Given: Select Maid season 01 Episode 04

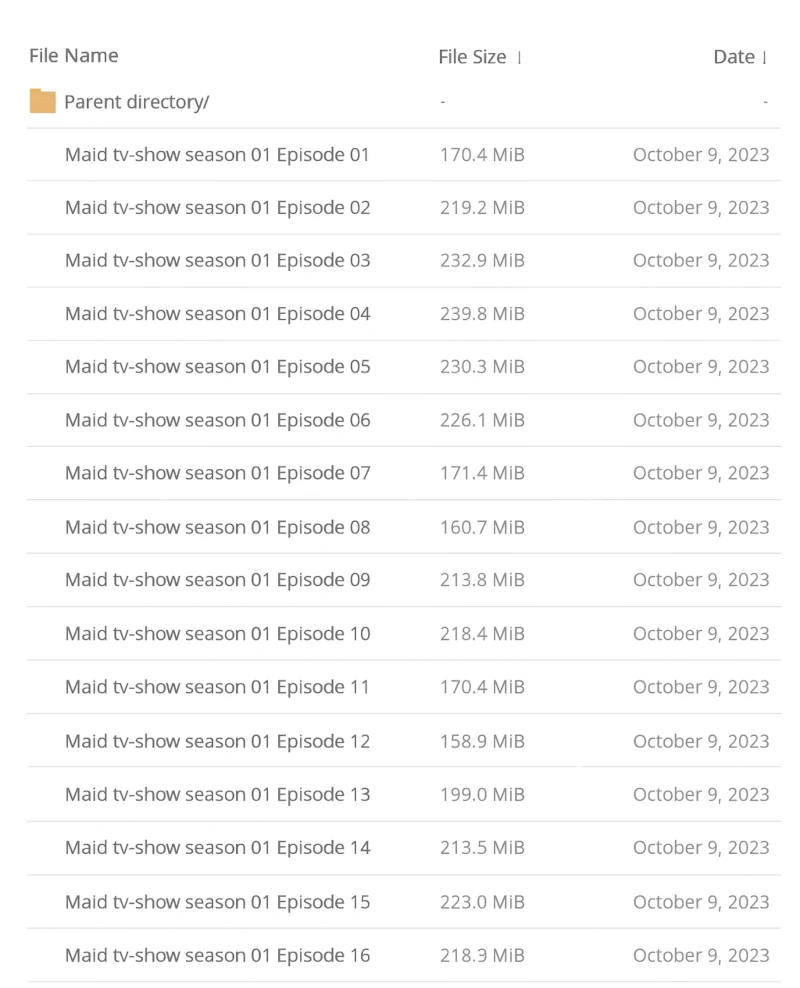Looking at the screenshot, I should [x=217, y=314].
